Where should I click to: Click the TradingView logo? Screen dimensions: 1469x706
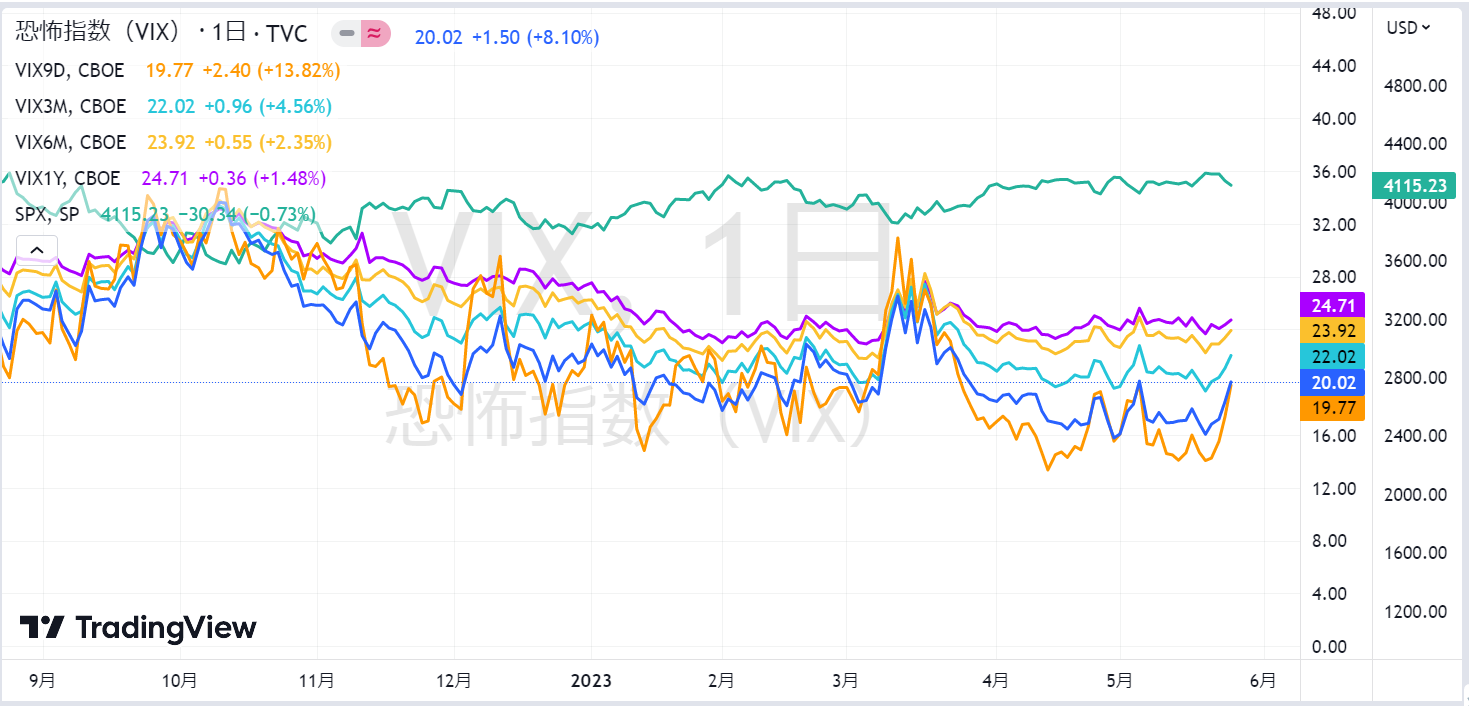[x=138, y=627]
